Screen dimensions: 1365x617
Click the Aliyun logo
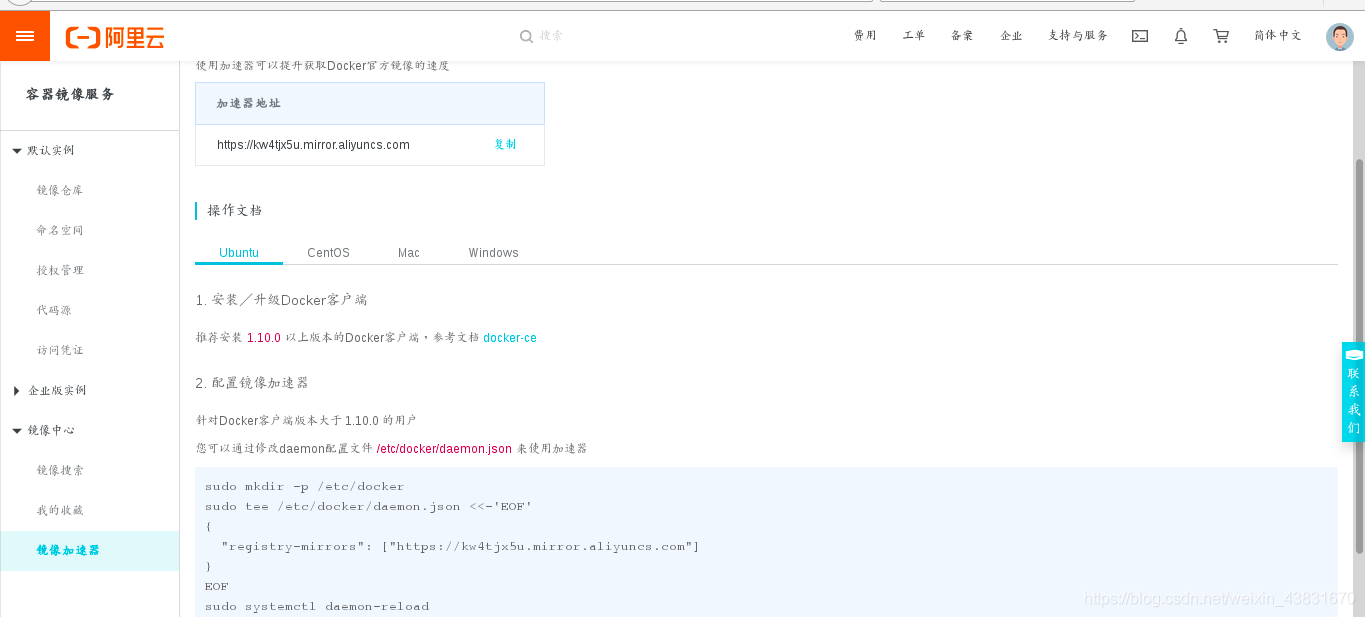pos(115,37)
